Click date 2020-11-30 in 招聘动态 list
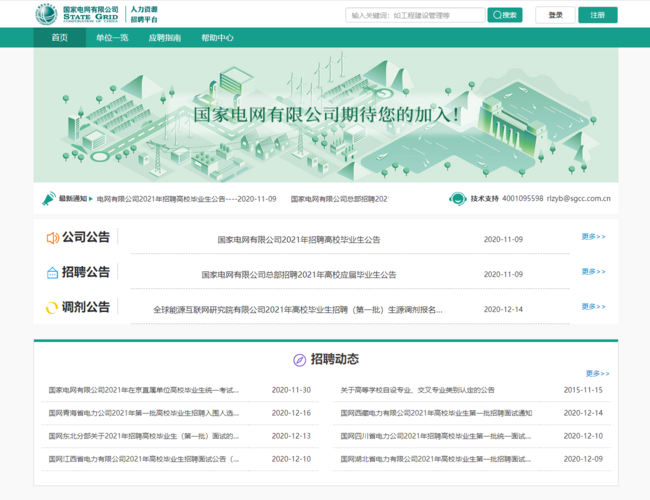The image size is (650, 500). tap(291, 390)
